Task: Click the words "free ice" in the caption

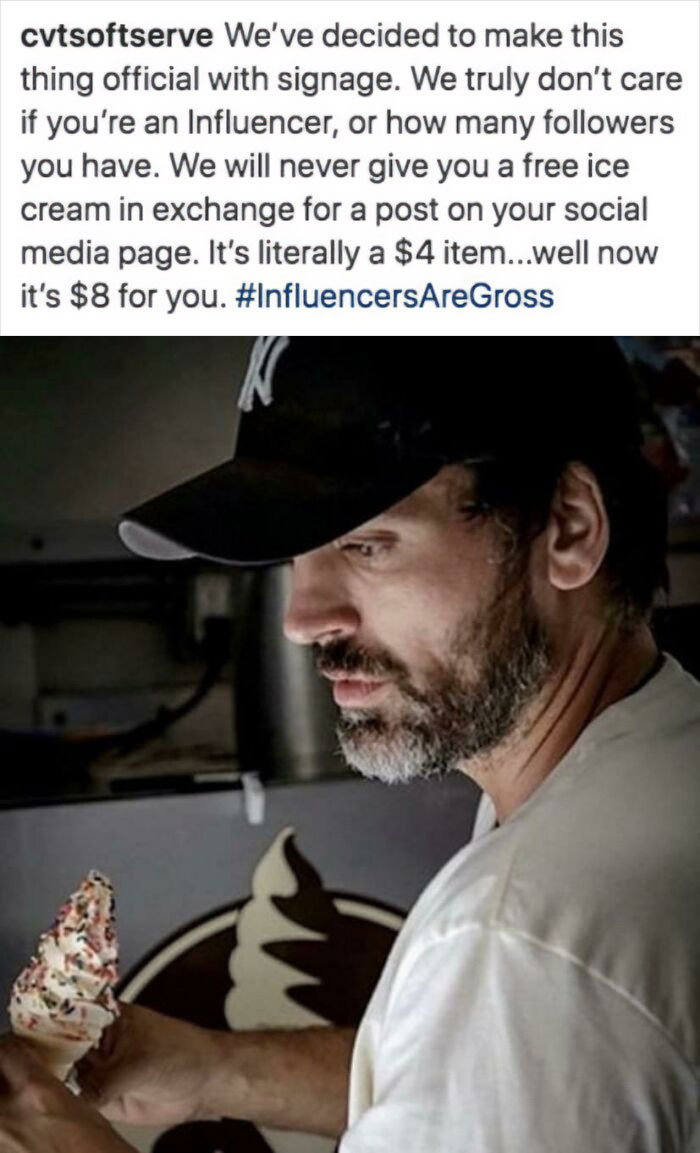Action: point(574,166)
